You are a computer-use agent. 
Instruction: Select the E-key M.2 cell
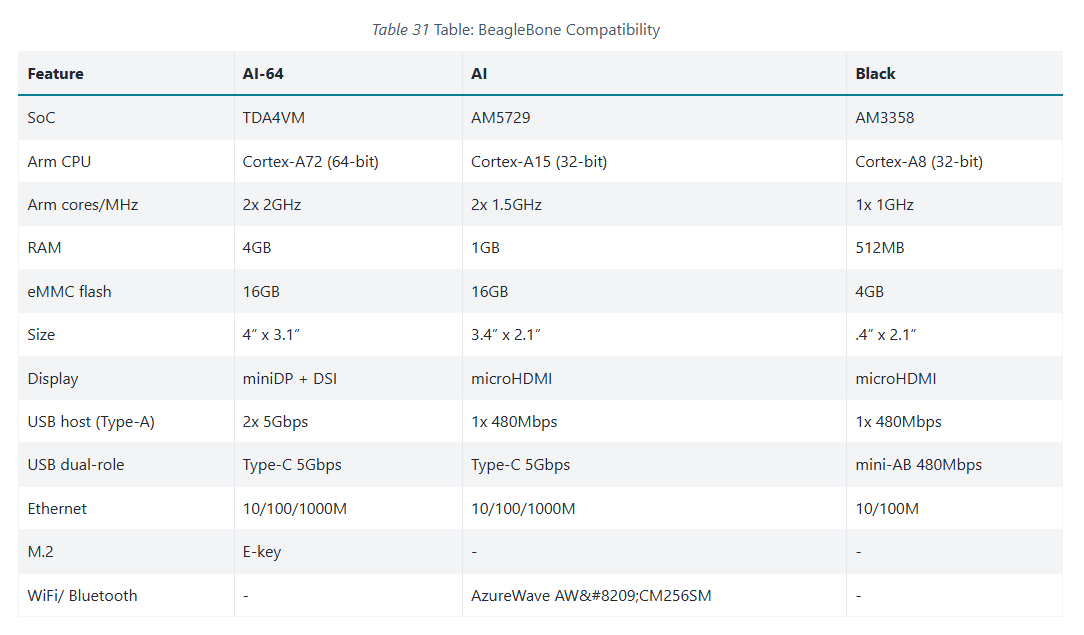[262, 552]
